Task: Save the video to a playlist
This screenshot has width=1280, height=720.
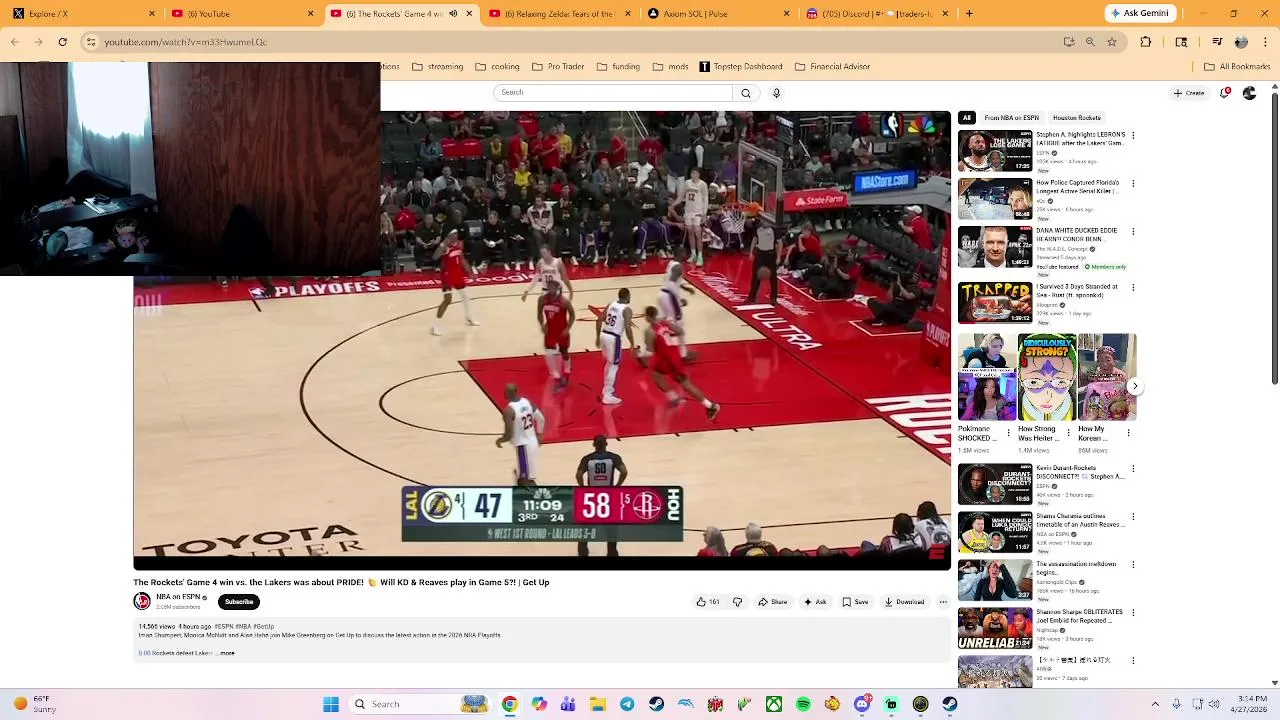Action: pyautogui.click(x=855, y=602)
